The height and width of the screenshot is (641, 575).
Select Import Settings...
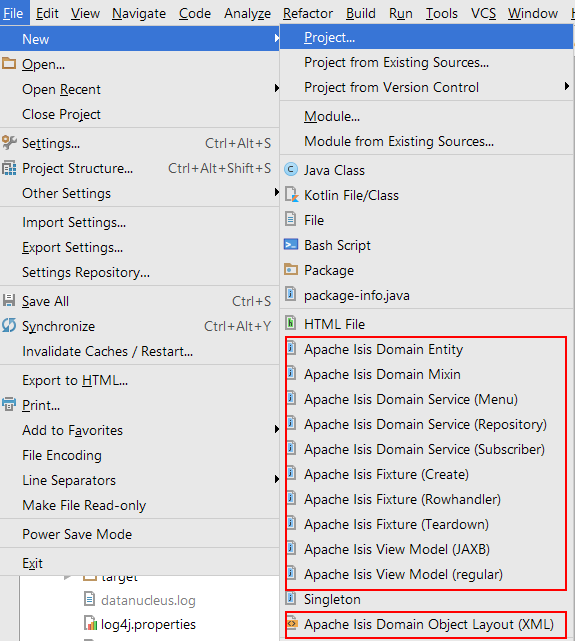pos(139,222)
